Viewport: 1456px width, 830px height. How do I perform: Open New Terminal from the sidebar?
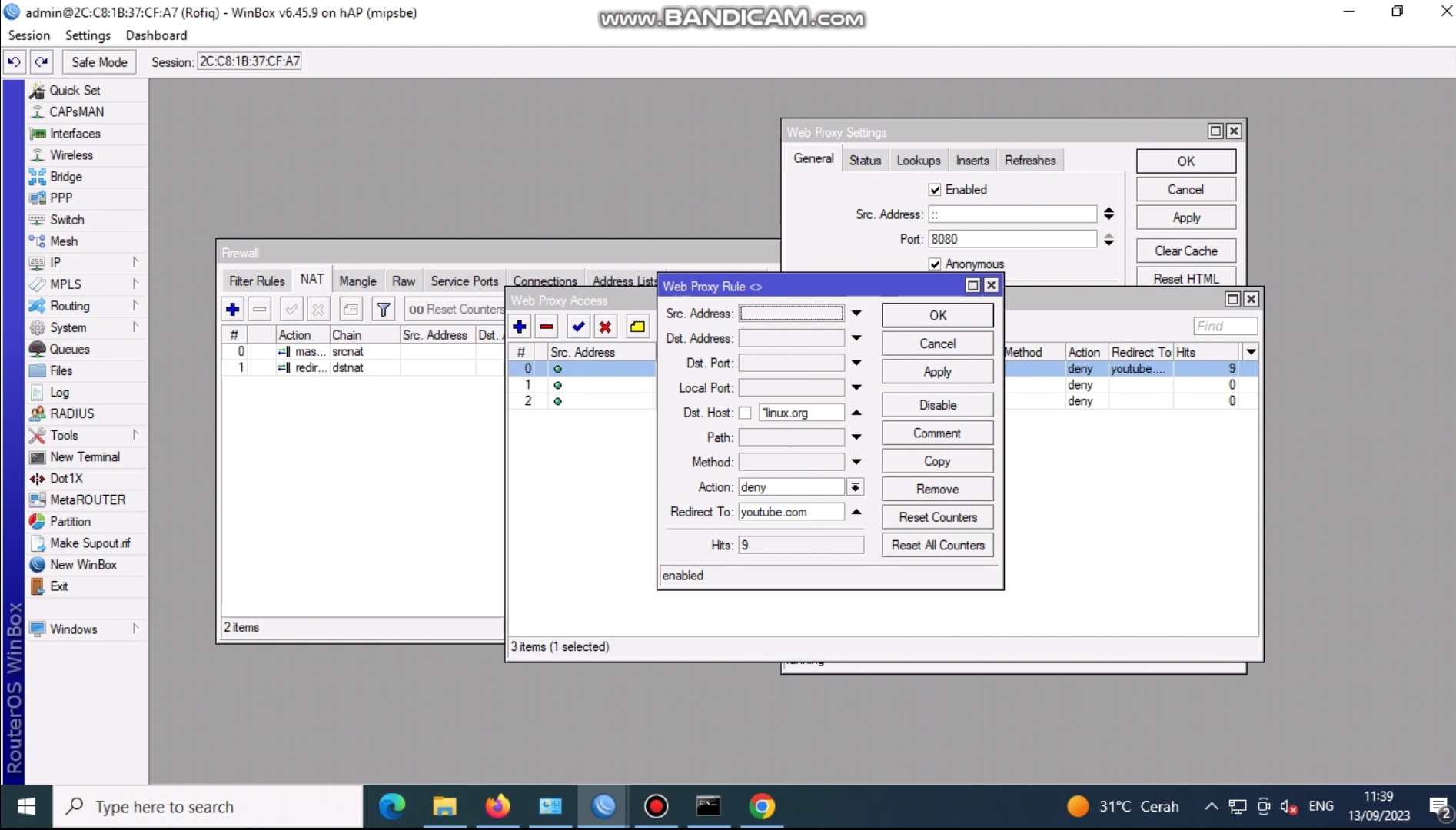[85, 456]
